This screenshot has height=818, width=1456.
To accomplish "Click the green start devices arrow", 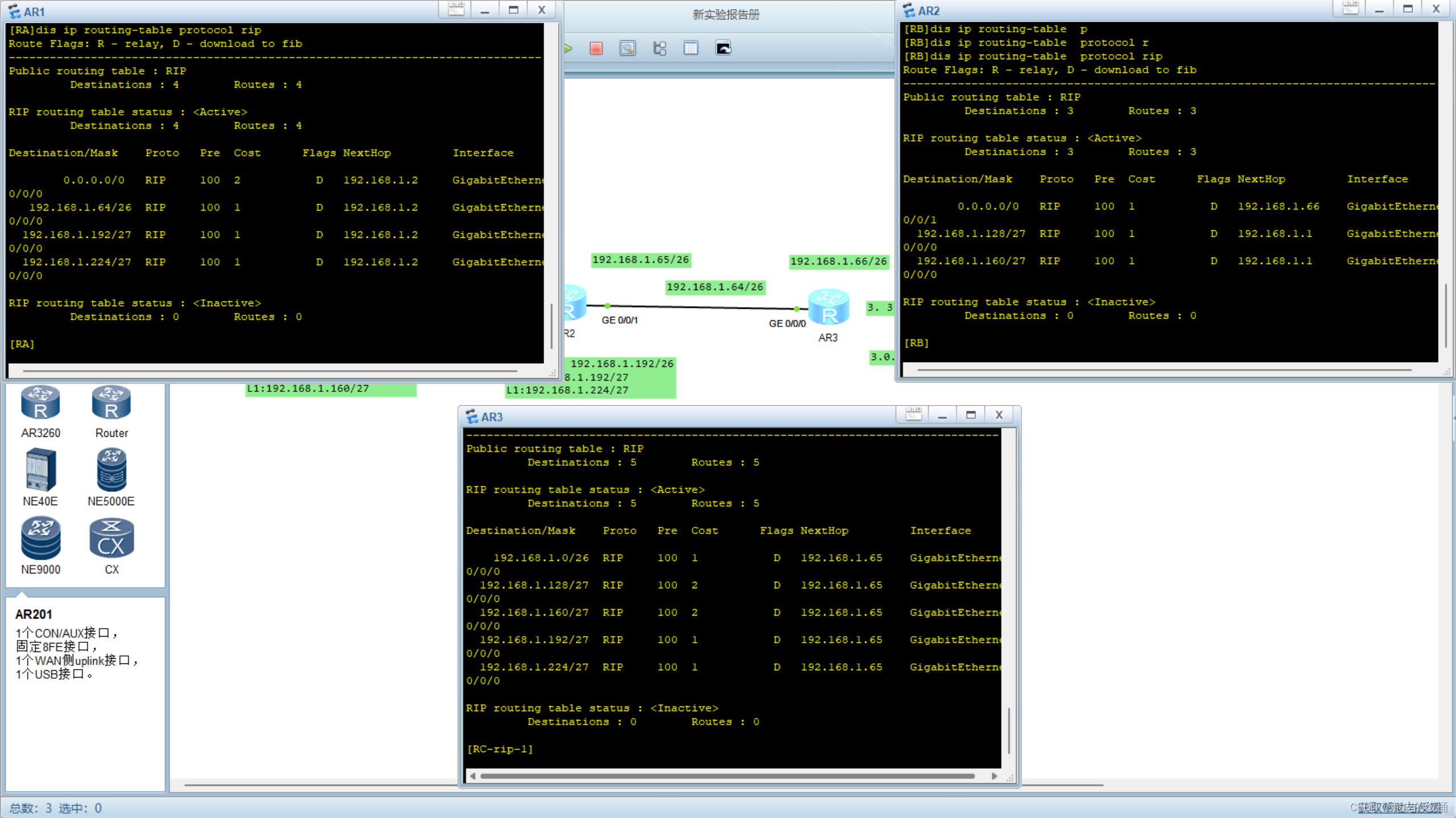I will click(568, 48).
